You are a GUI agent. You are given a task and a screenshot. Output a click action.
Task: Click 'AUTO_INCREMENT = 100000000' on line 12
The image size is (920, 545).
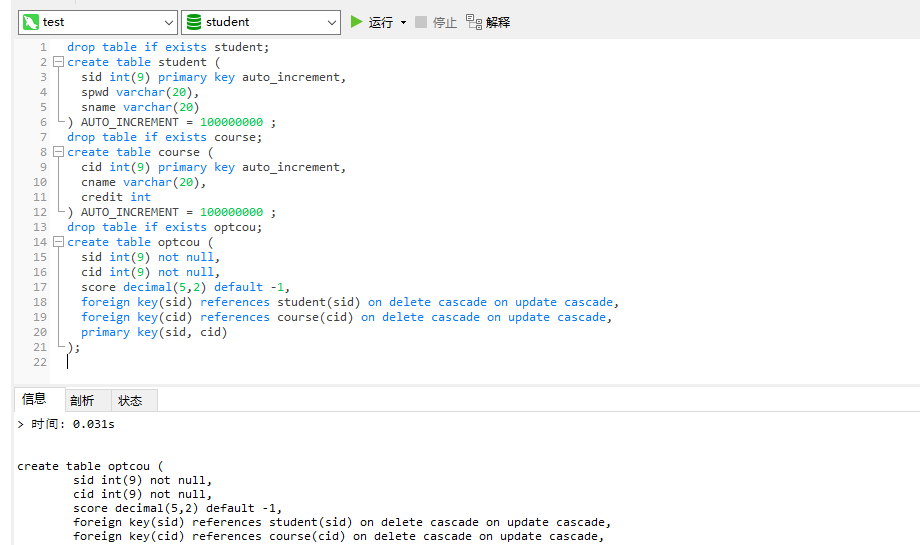click(x=172, y=212)
